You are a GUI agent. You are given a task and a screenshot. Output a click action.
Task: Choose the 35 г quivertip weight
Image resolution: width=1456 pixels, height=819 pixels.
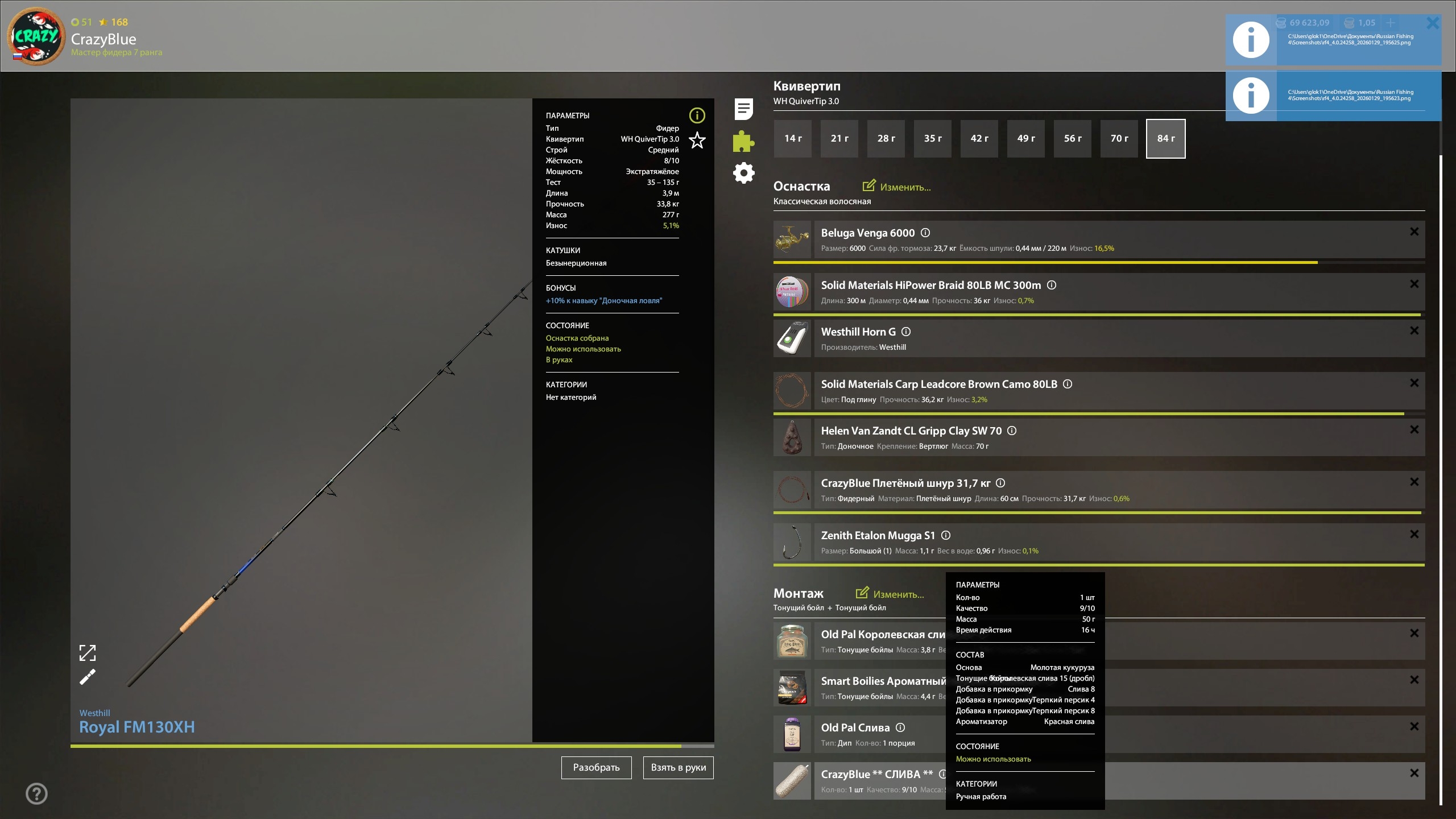point(933,138)
